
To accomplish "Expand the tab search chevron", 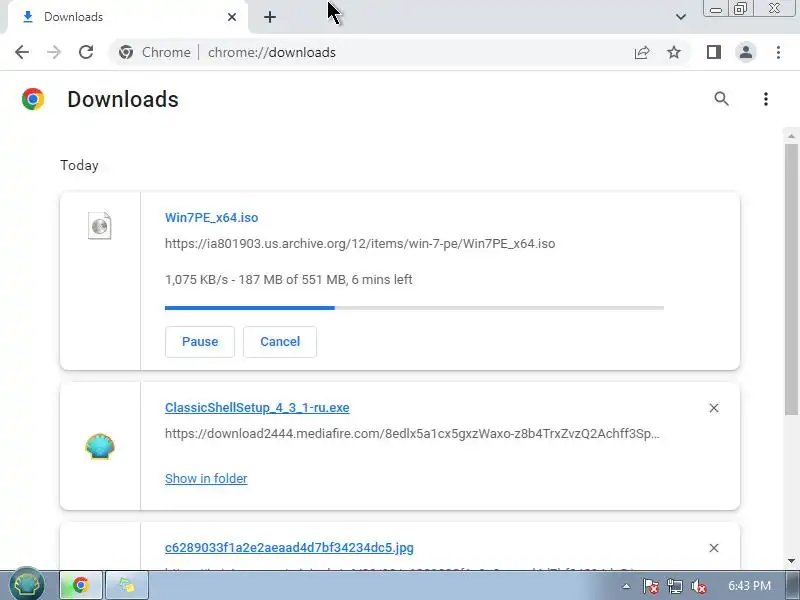I will [x=681, y=17].
